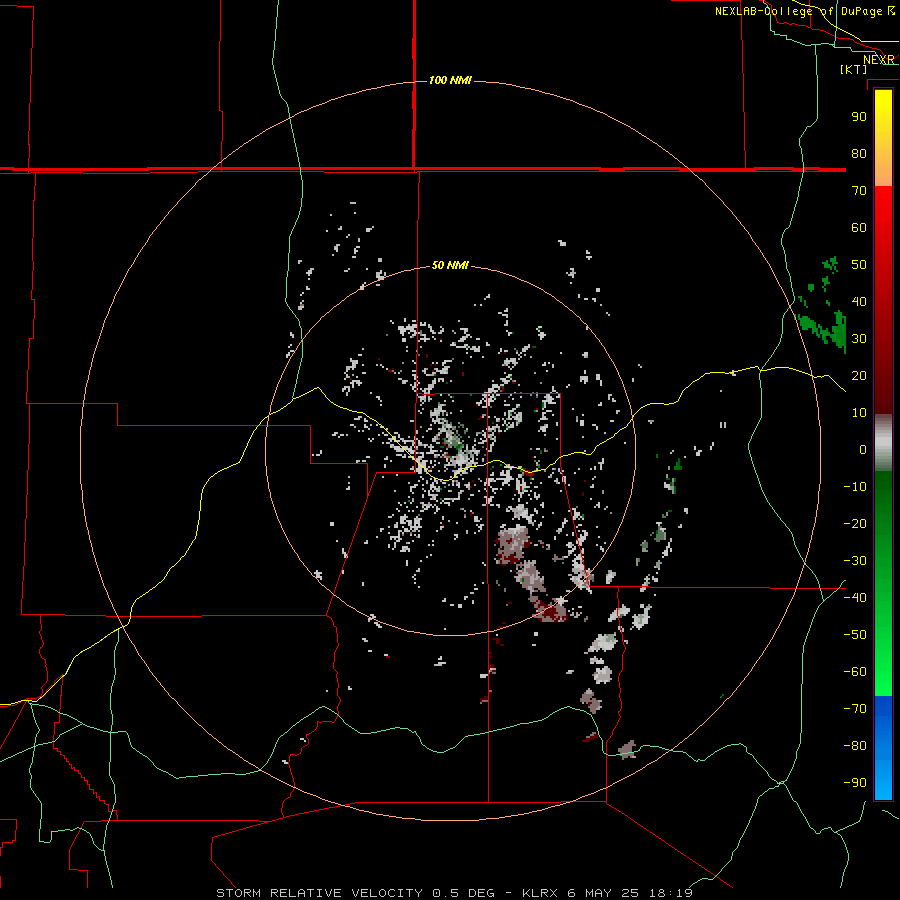900x900 pixels.
Task: Click the "30" value on velocity scale
Action: click(x=859, y=339)
